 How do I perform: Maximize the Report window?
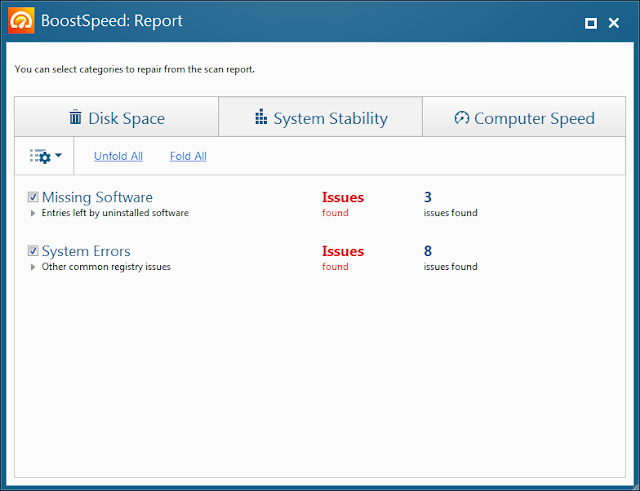pyautogui.click(x=590, y=22)
